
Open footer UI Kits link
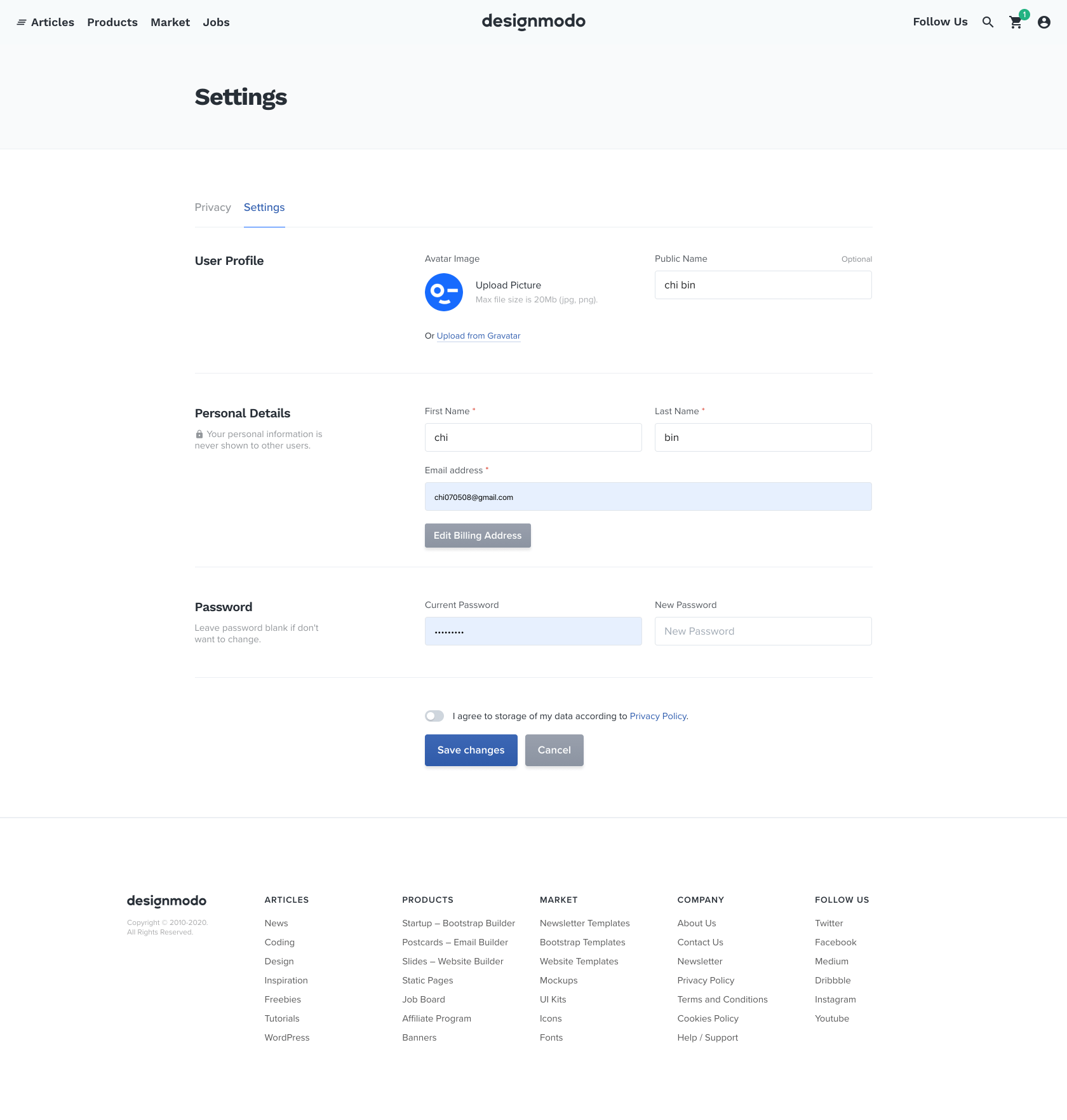(553, 999)
